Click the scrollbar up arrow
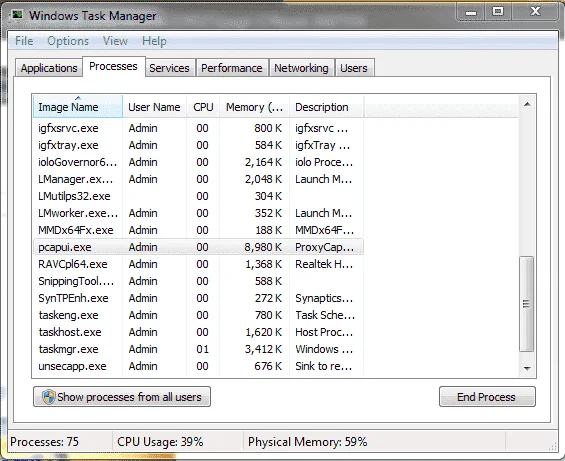Screen dimensions: 565x461 [527, 104]
